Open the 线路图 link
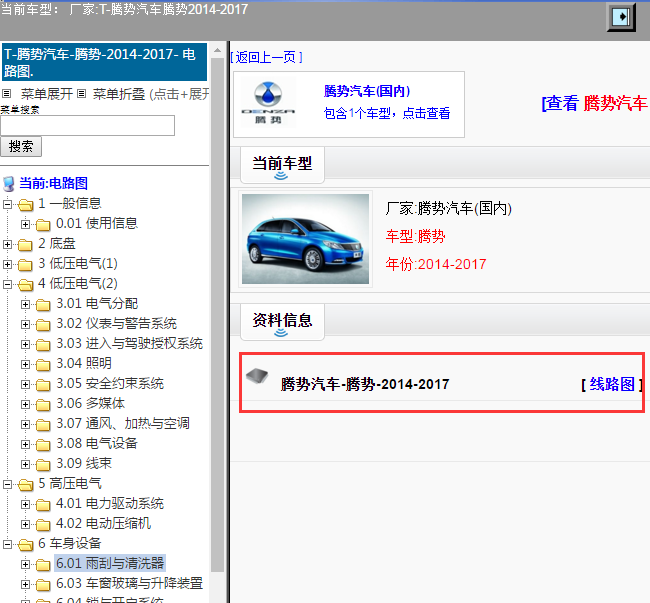The height and width of the screenshot is (603, 650). (x=612, y=384)
